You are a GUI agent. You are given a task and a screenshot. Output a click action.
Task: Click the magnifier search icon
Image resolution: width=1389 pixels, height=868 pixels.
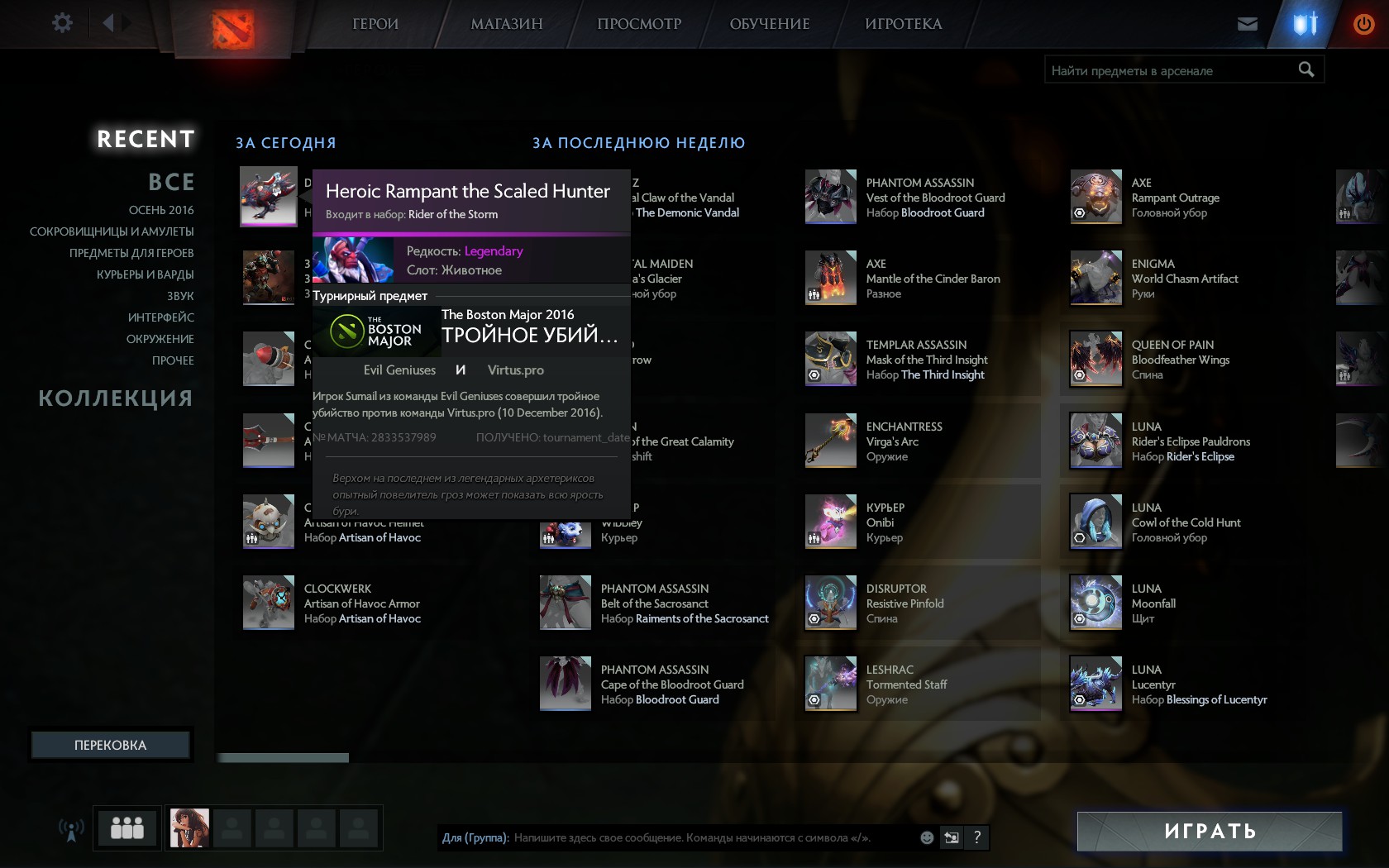click(1306, 70)
